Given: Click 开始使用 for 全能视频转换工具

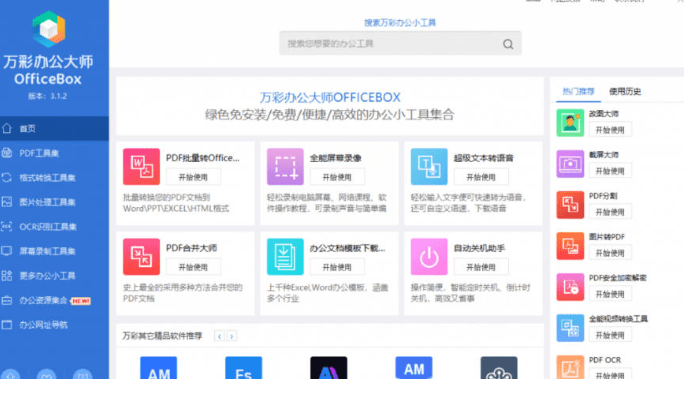Looking at the screenshot, I should (x=610, y=335).
